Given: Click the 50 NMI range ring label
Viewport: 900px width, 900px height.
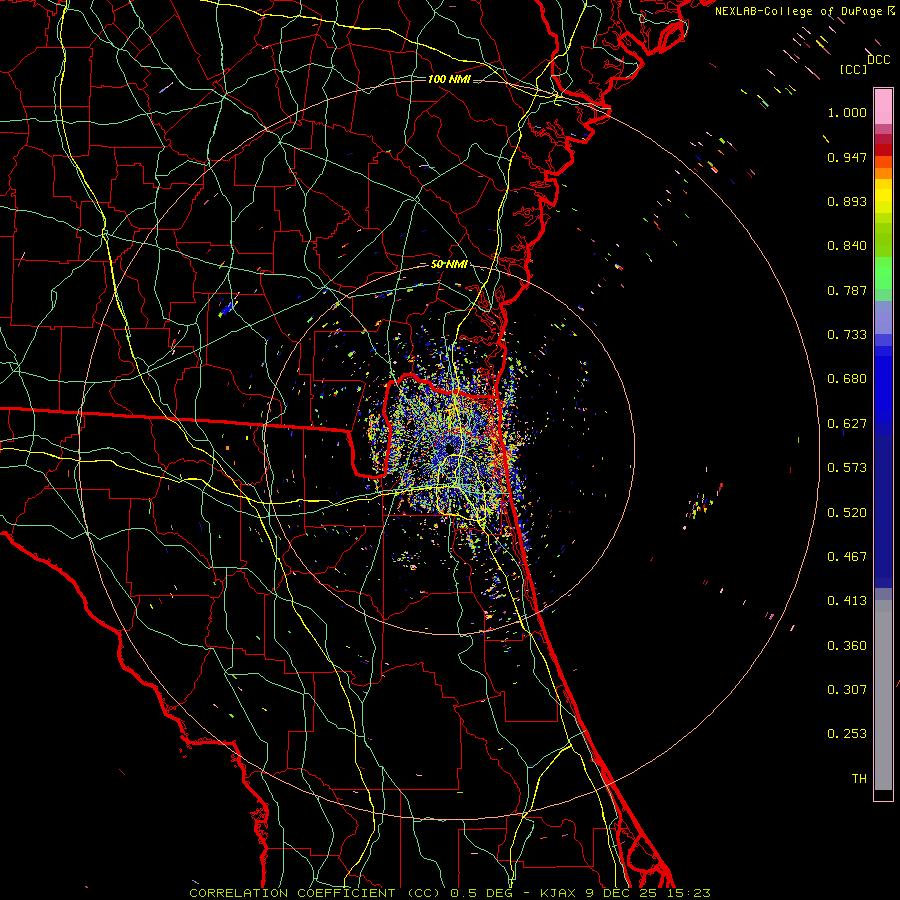Looking at the screenshot, I should (x=449, y=265).
